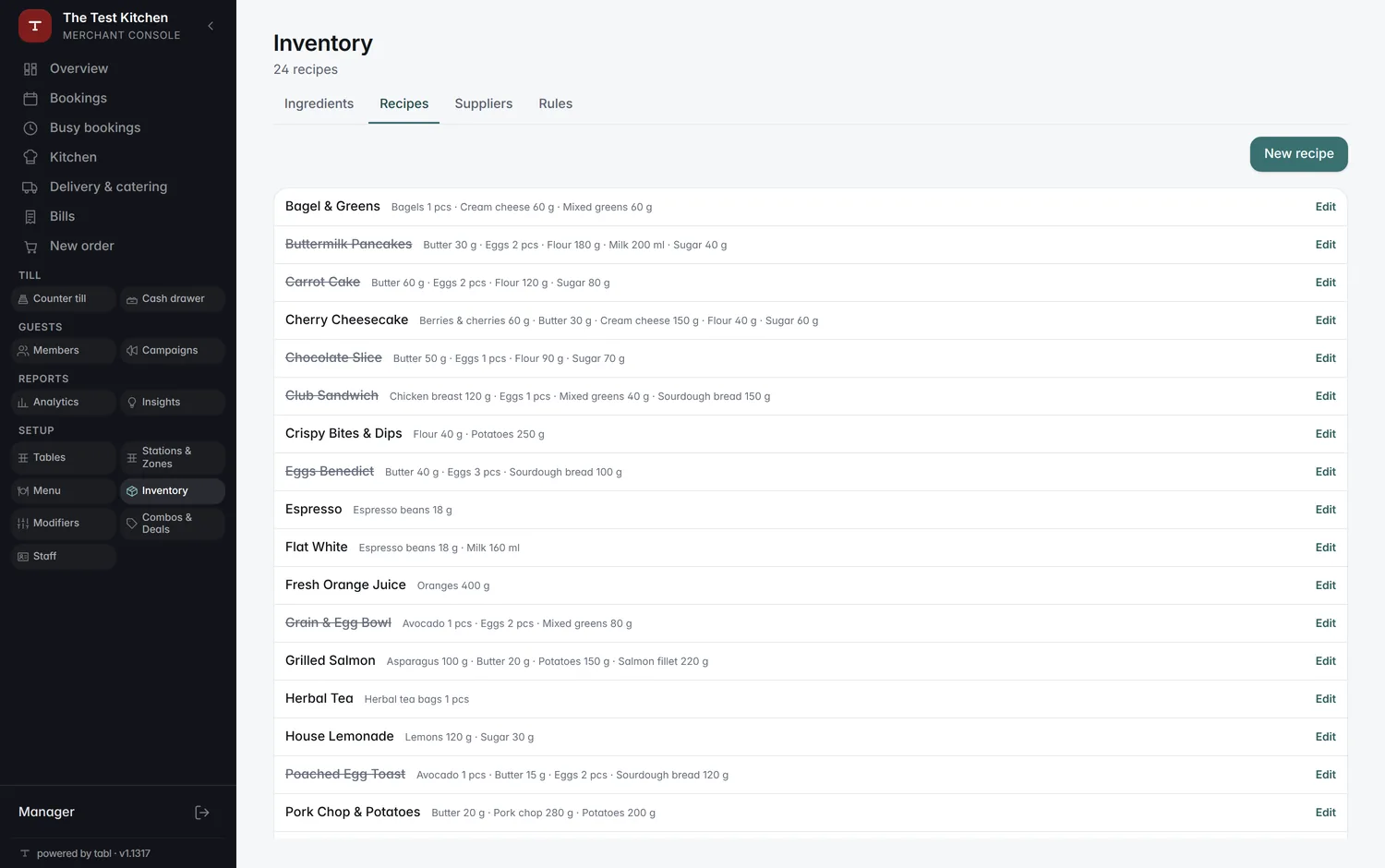The height and width of the screenshot is (868, 1385).
Task: Click the Pork Chop & Potatoes recipe name
Action: [x=353, y=813]
